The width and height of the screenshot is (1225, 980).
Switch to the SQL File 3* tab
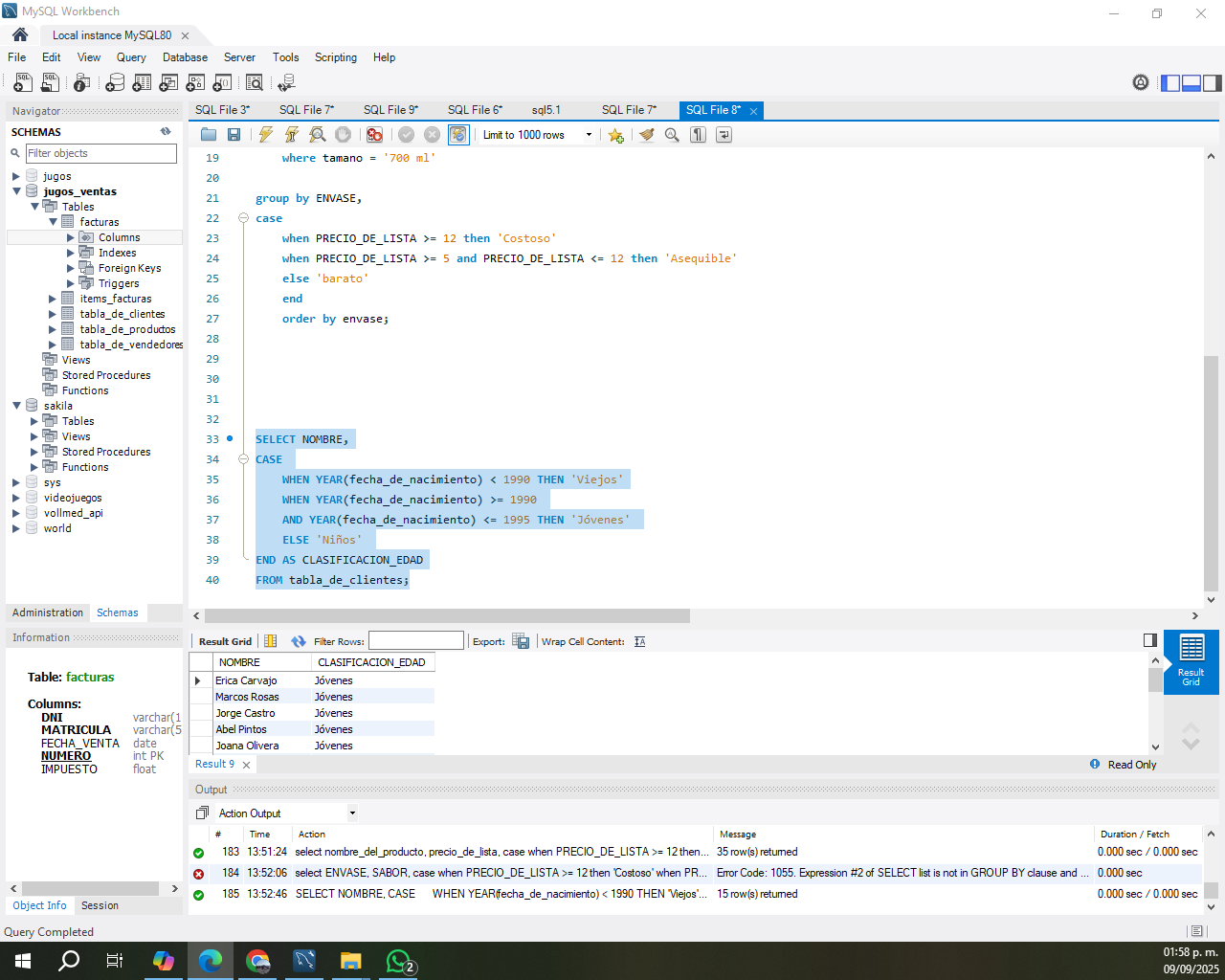pyautogui.click(x=222, y=110)
